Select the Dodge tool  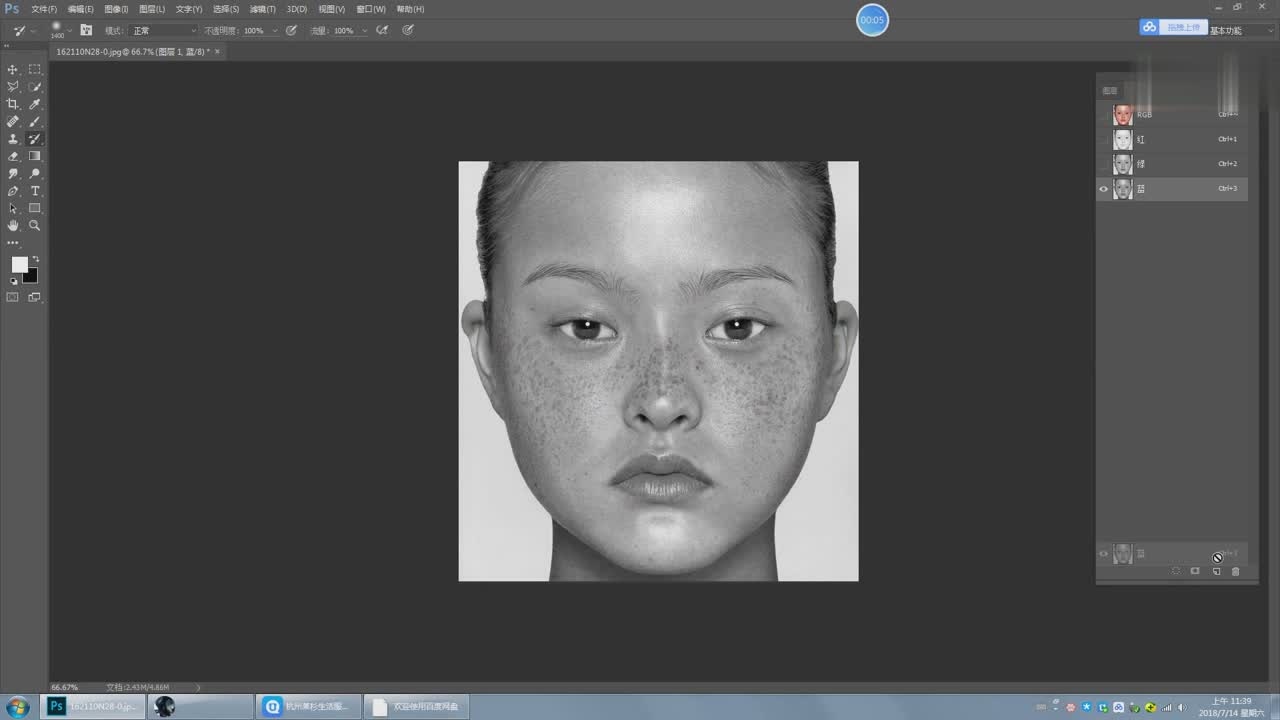(x=35, y=173)
